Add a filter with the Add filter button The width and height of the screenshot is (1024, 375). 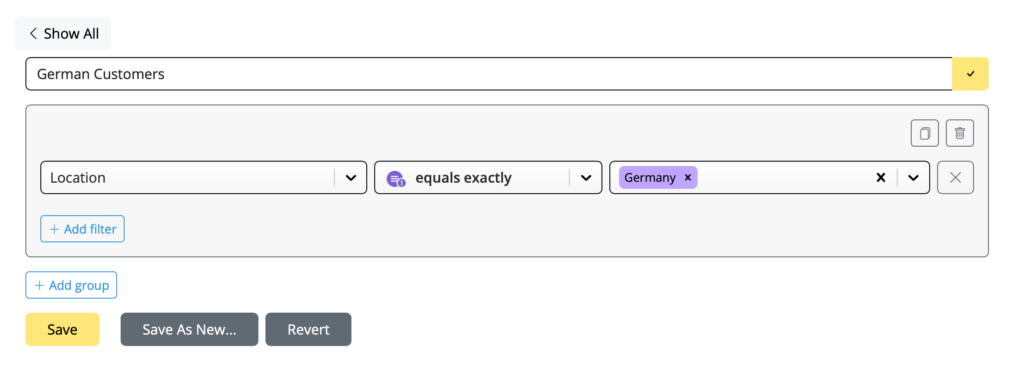pos(82,229)
